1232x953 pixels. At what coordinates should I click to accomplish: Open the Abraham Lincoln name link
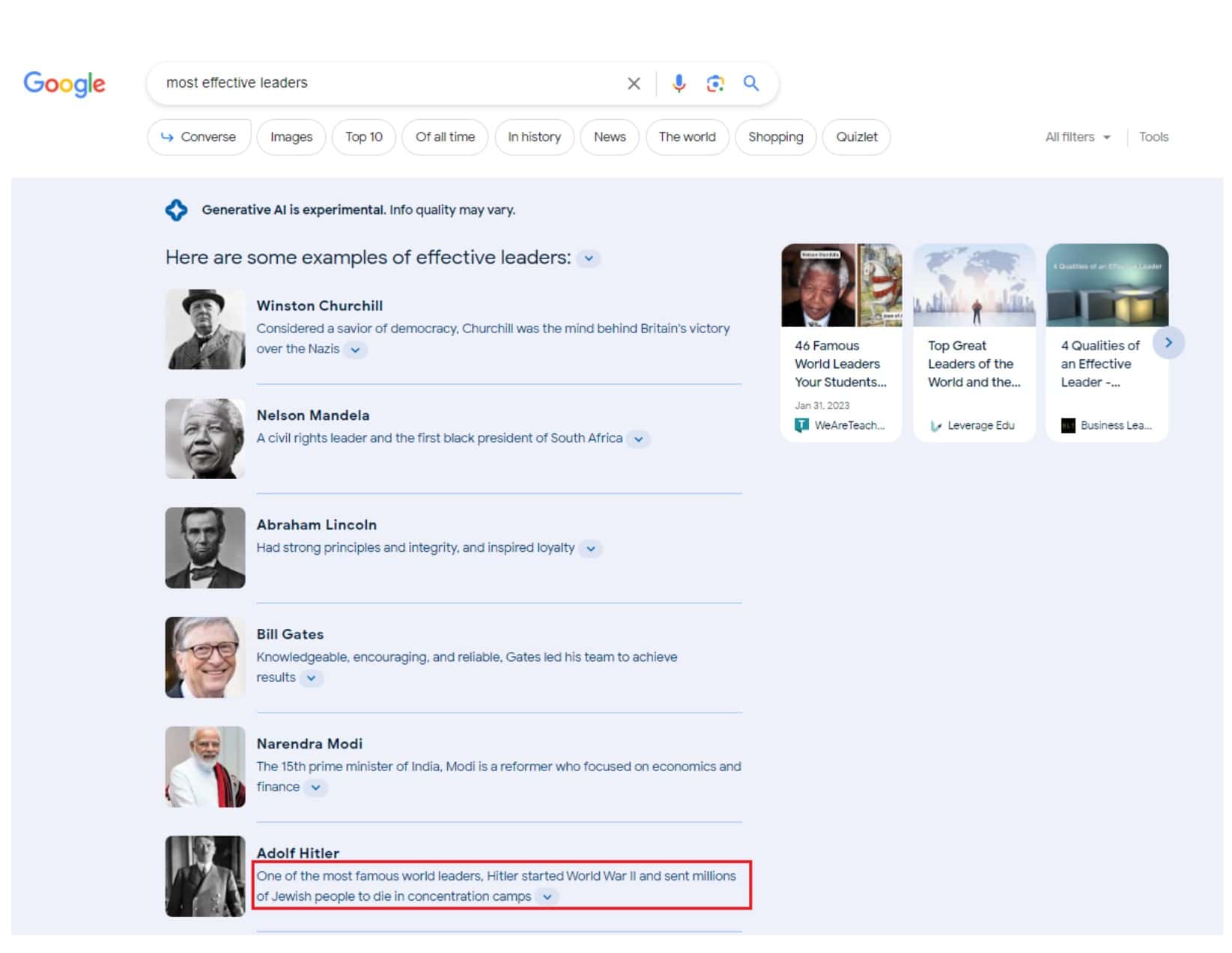(x=317, y=525)
